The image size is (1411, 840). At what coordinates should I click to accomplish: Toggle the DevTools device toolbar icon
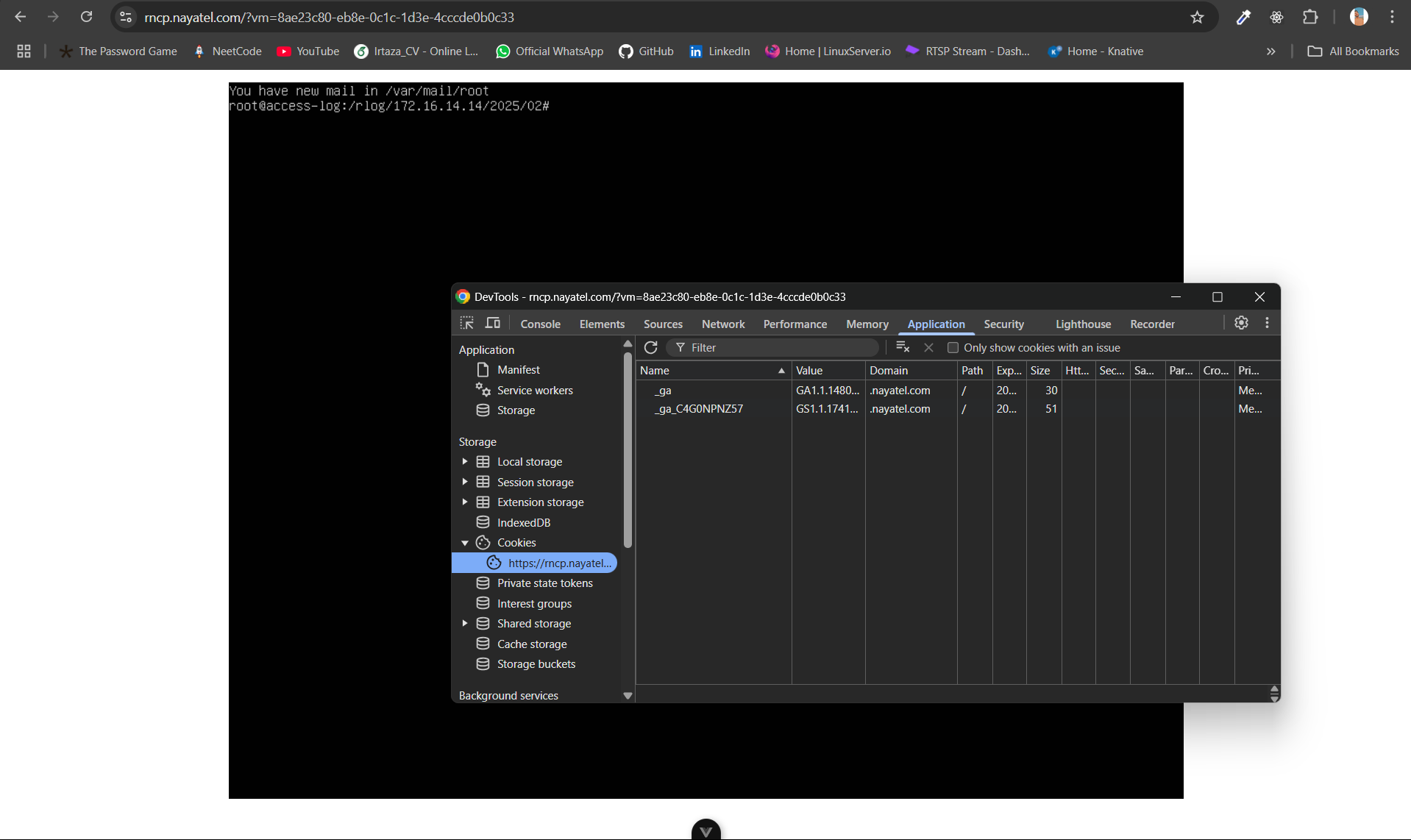[493, 323]
